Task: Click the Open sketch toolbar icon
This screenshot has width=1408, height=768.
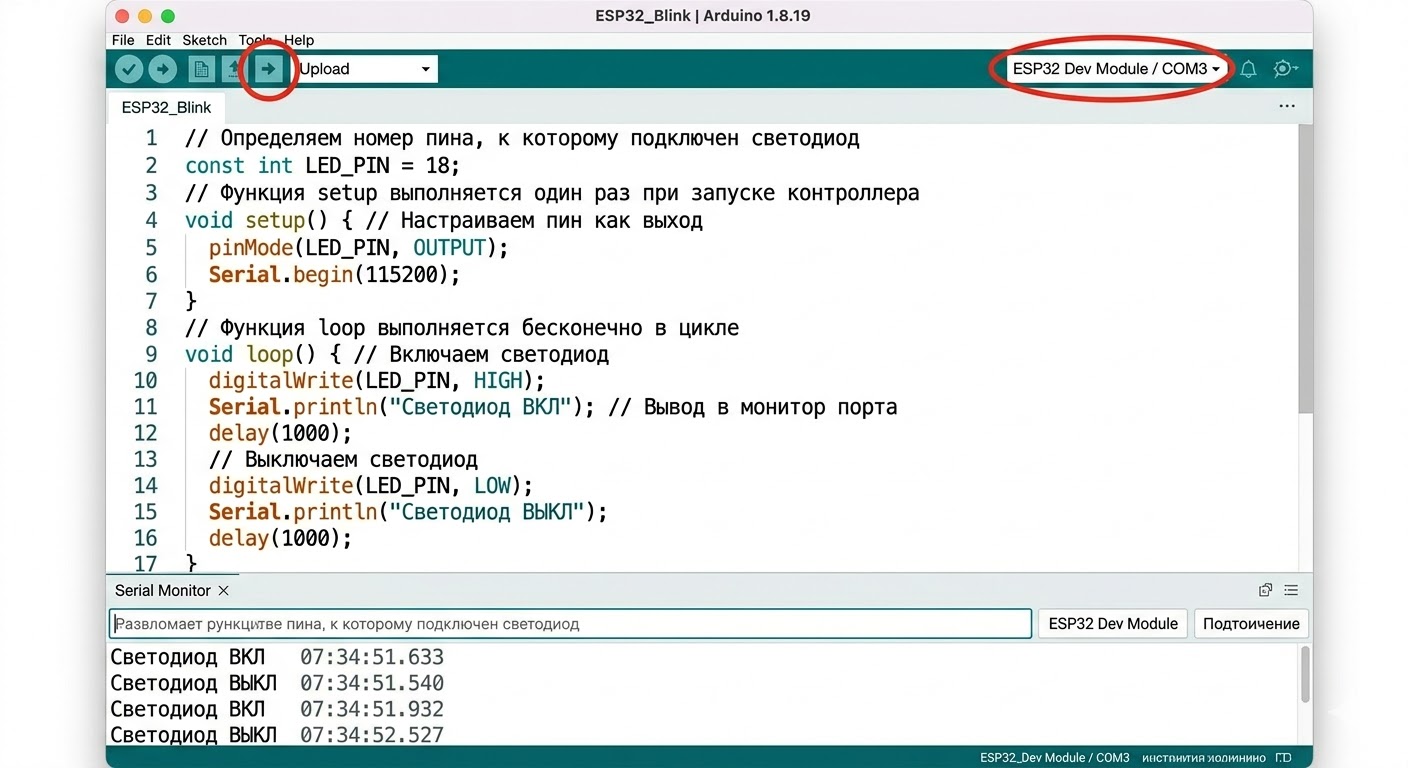Action: click(x=233, y=68)
